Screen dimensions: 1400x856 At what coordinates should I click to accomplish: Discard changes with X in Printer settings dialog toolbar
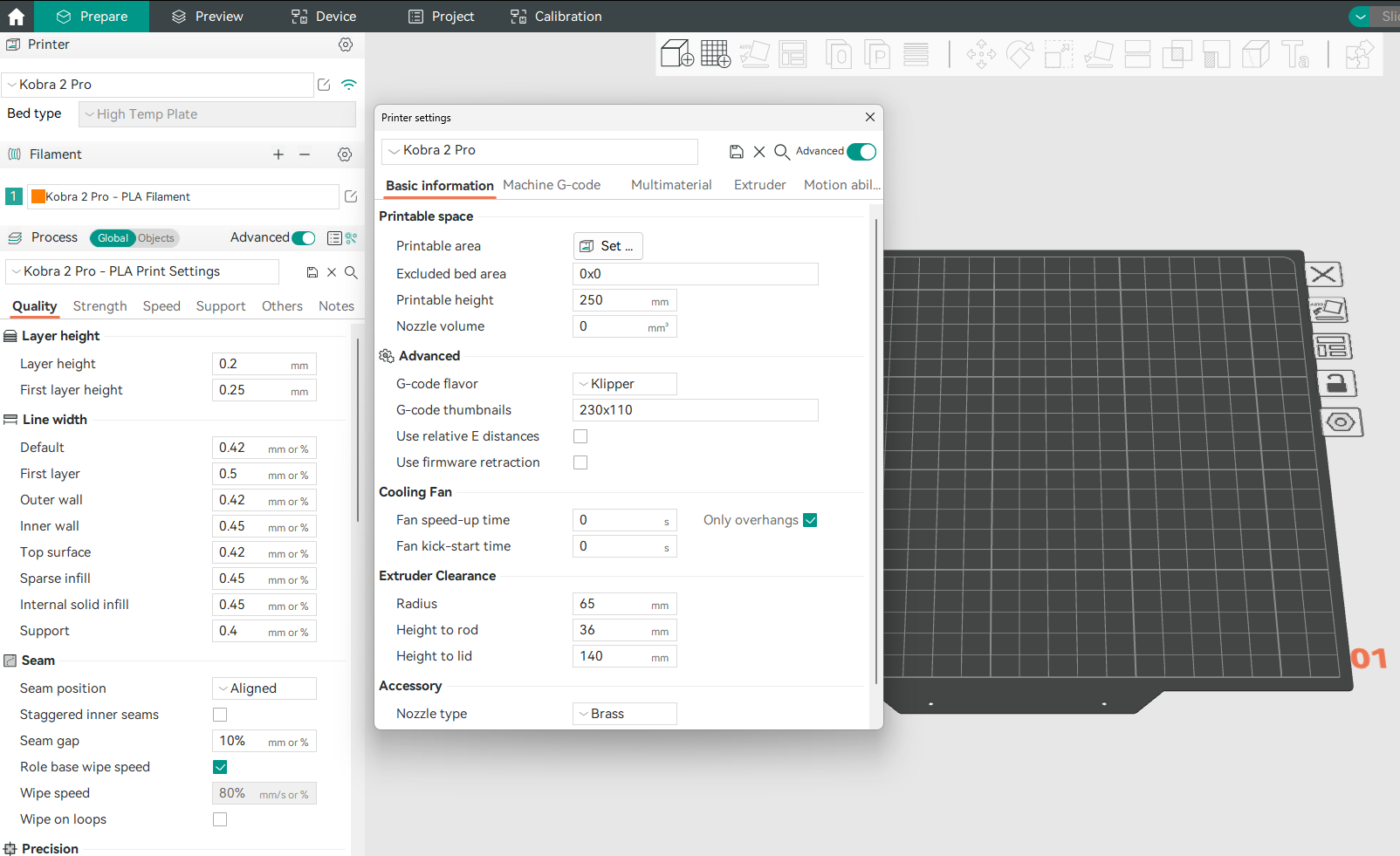759,152
